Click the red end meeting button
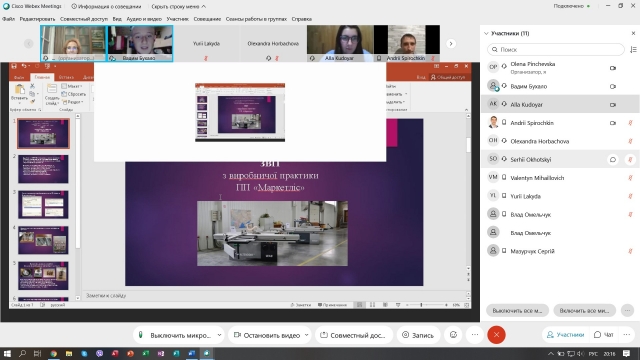 pos(496,335)
